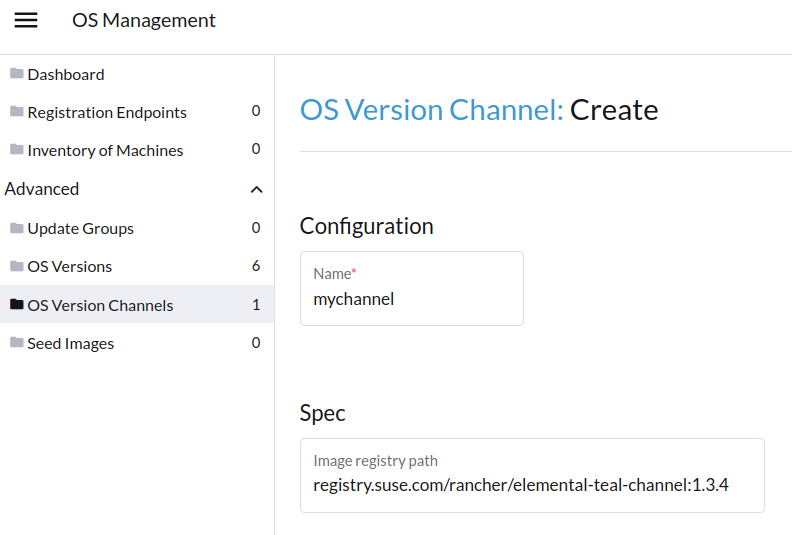Go to Dashboard via its text label

(66, 74)
